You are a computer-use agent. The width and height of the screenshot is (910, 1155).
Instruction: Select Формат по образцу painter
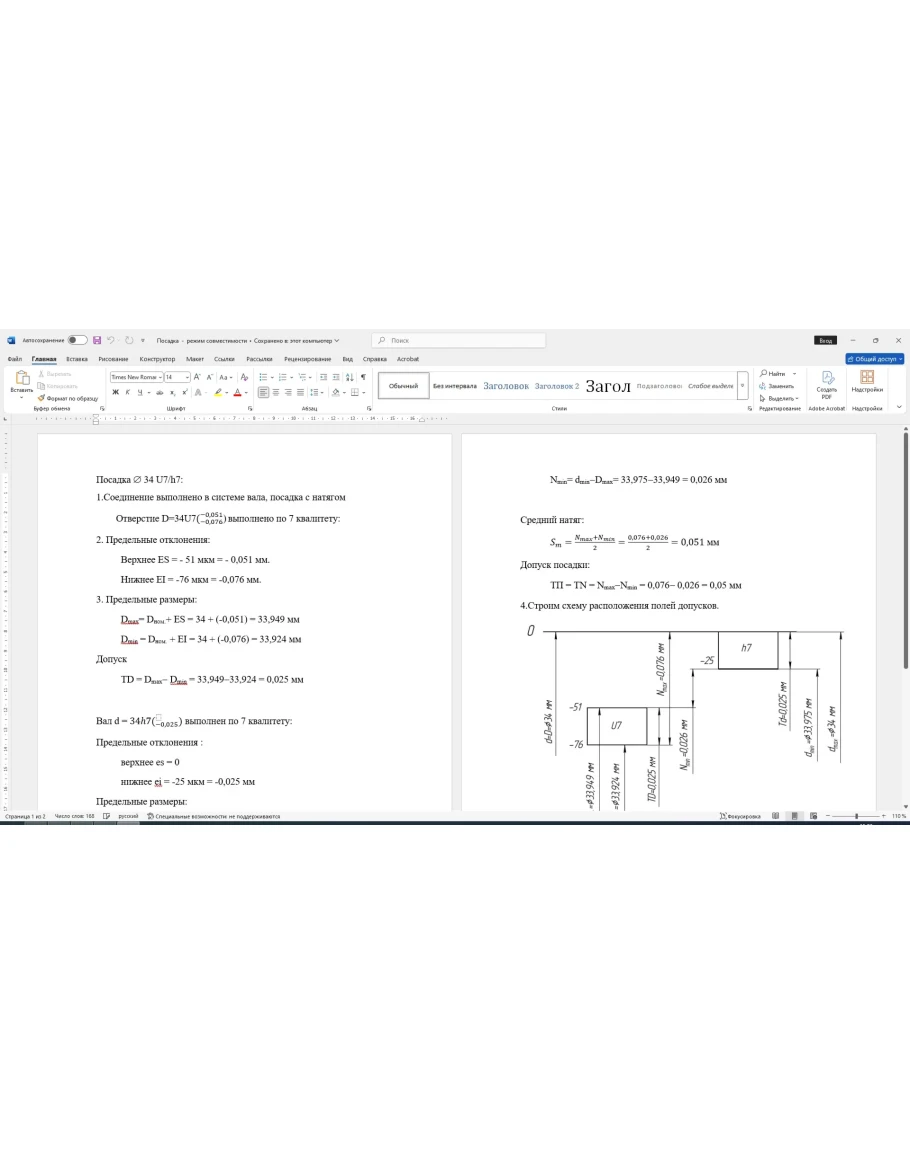[68, 398]
